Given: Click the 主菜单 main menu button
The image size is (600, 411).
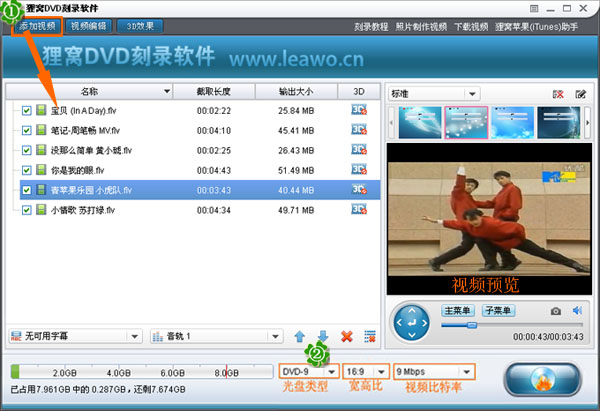Looking at the screenshot, I should coord(458,310).
